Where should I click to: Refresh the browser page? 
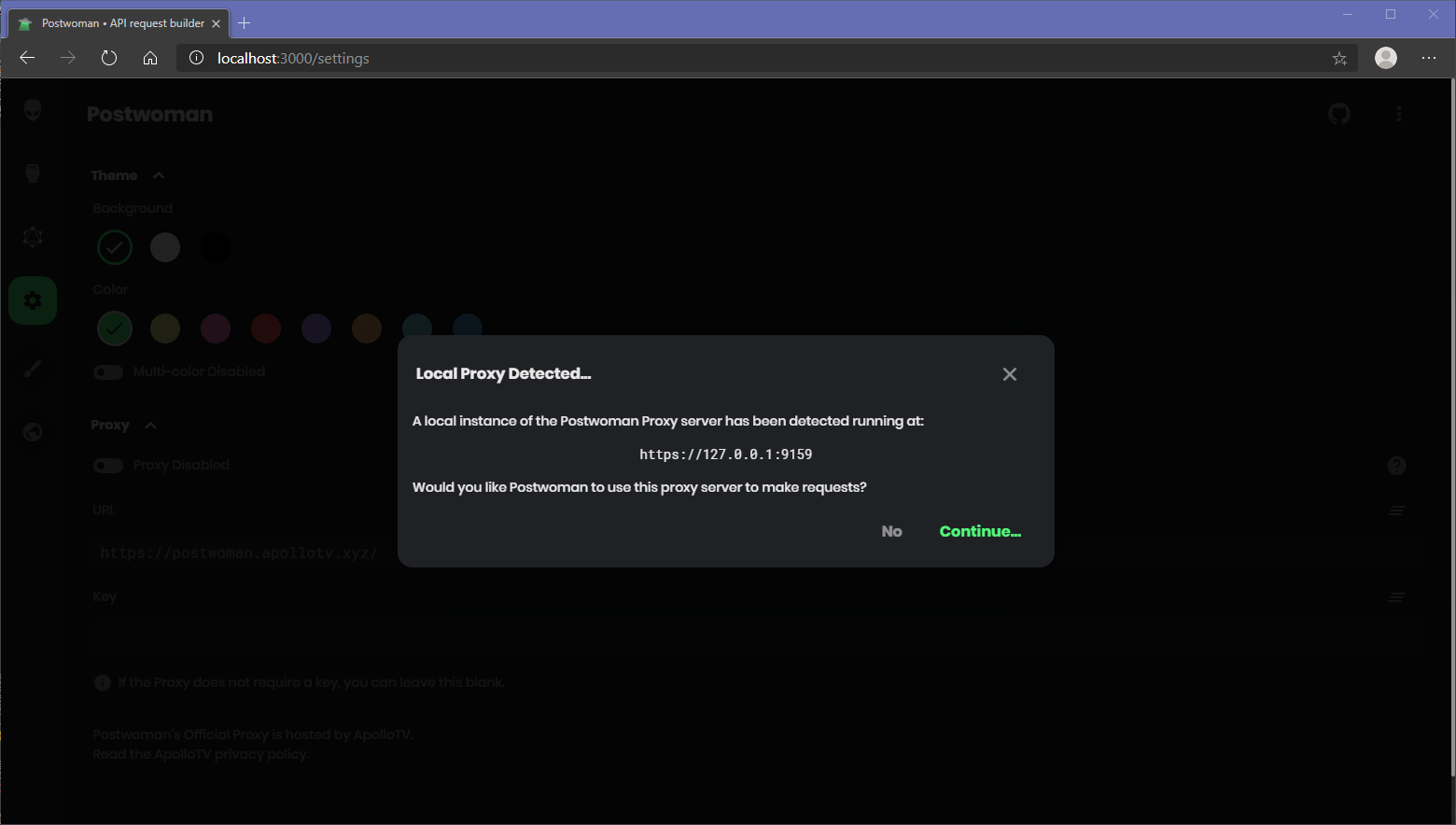[109, 58]
